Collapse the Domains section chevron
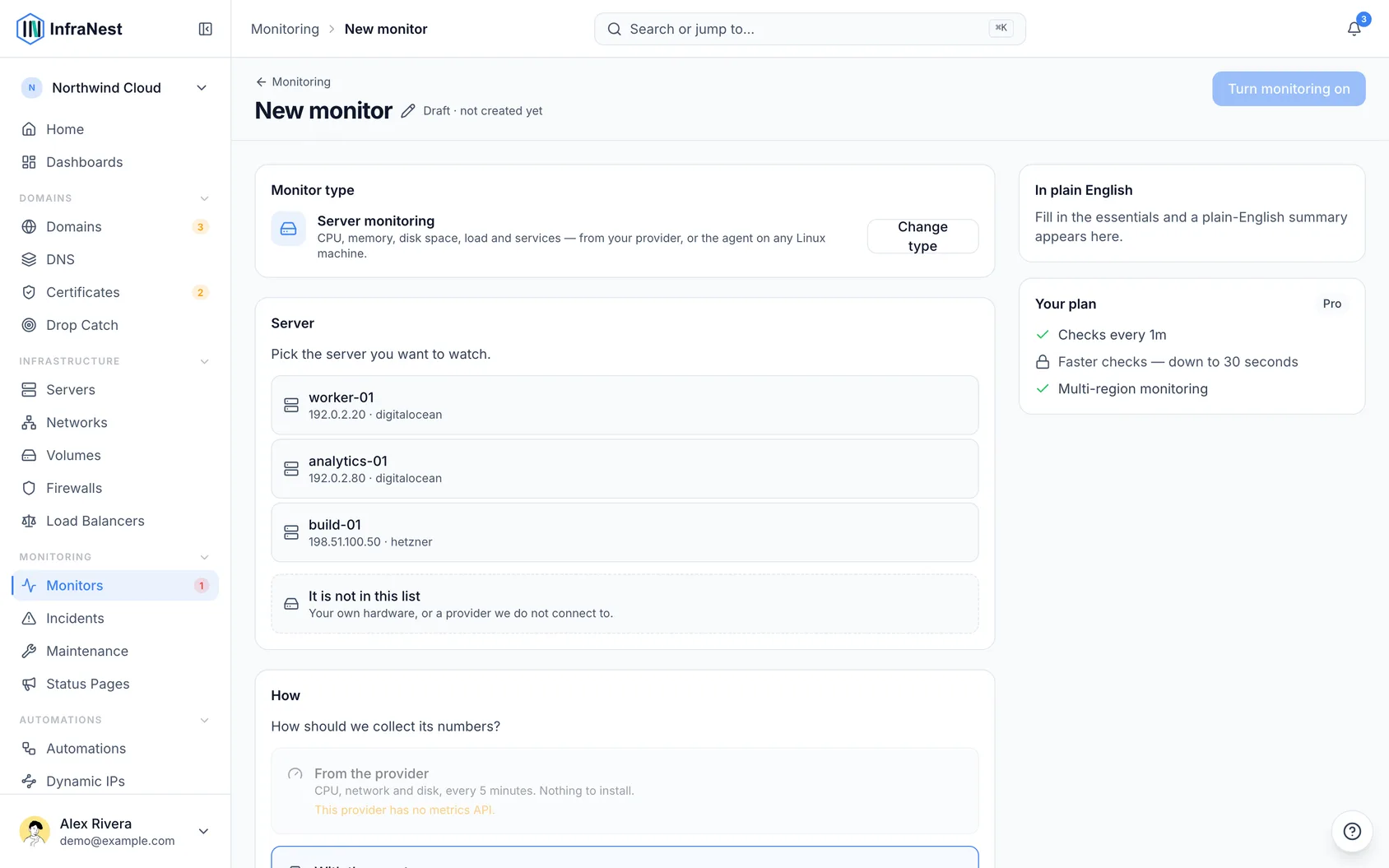This screenshot has height=868, width=1389. [204, 198]
